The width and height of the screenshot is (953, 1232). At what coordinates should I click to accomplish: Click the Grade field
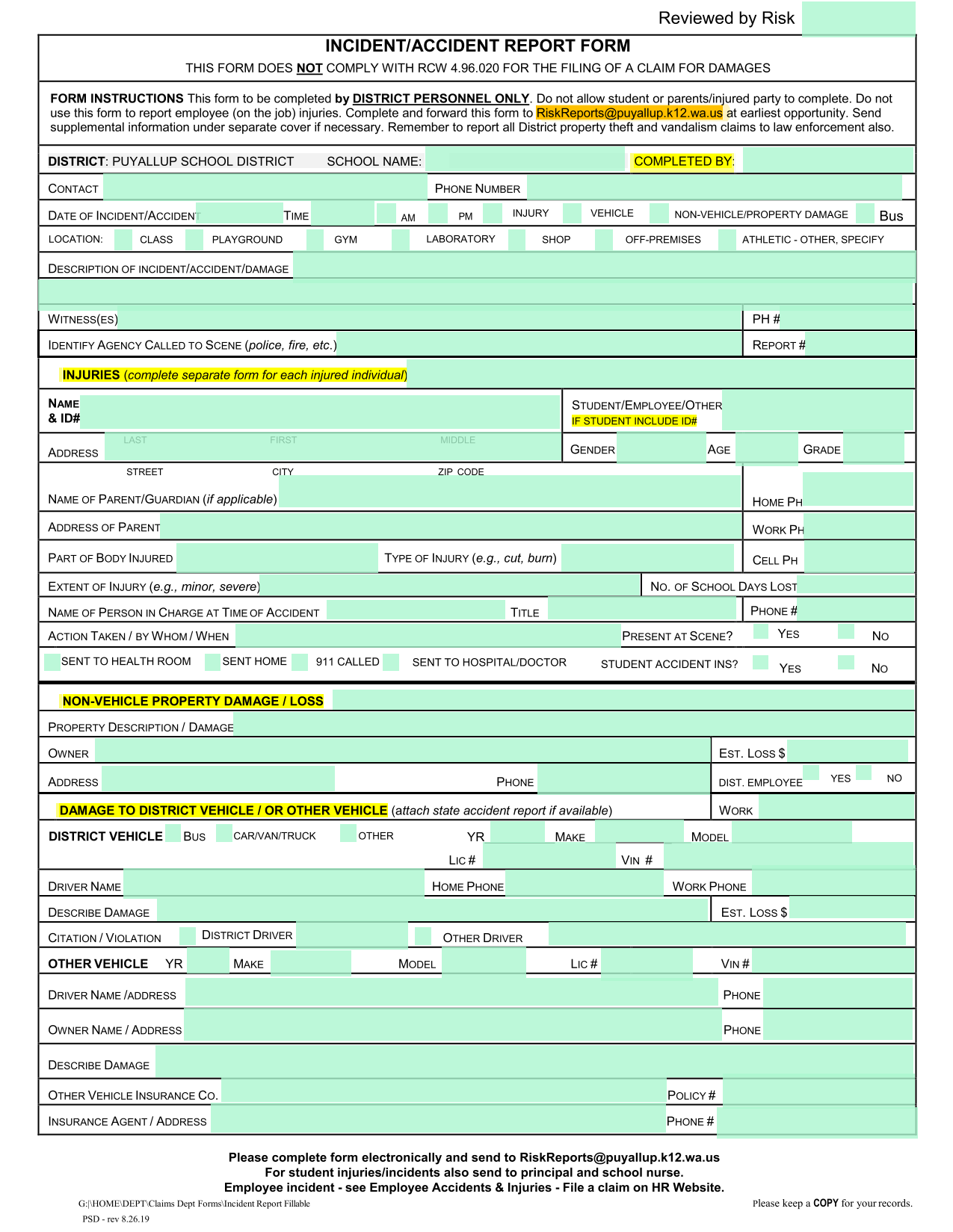pyautogui.click(x=873, y=448)
